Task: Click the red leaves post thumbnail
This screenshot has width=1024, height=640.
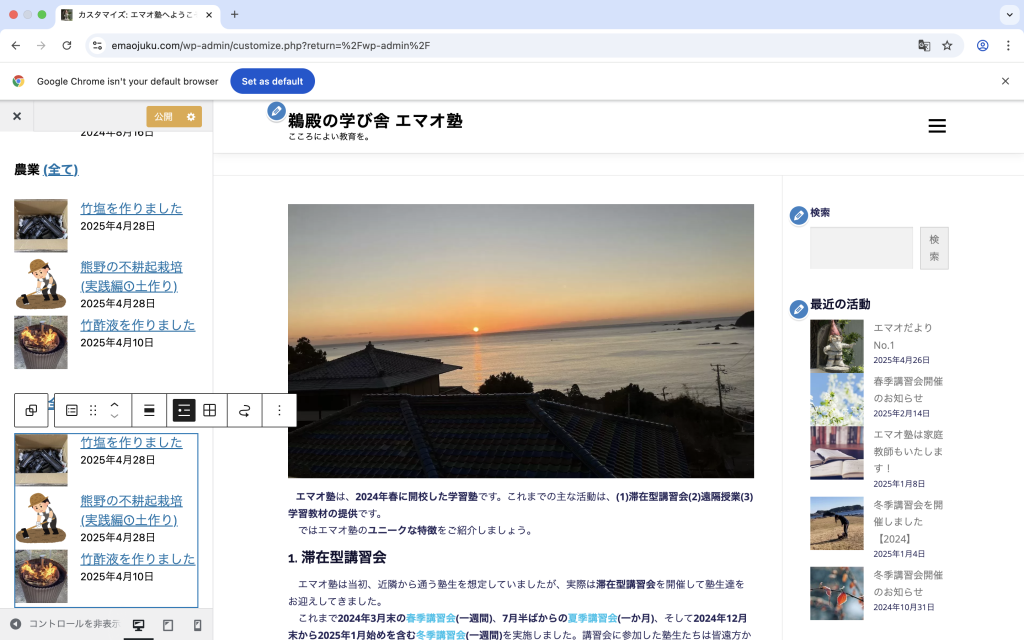Action: [837, 593]
